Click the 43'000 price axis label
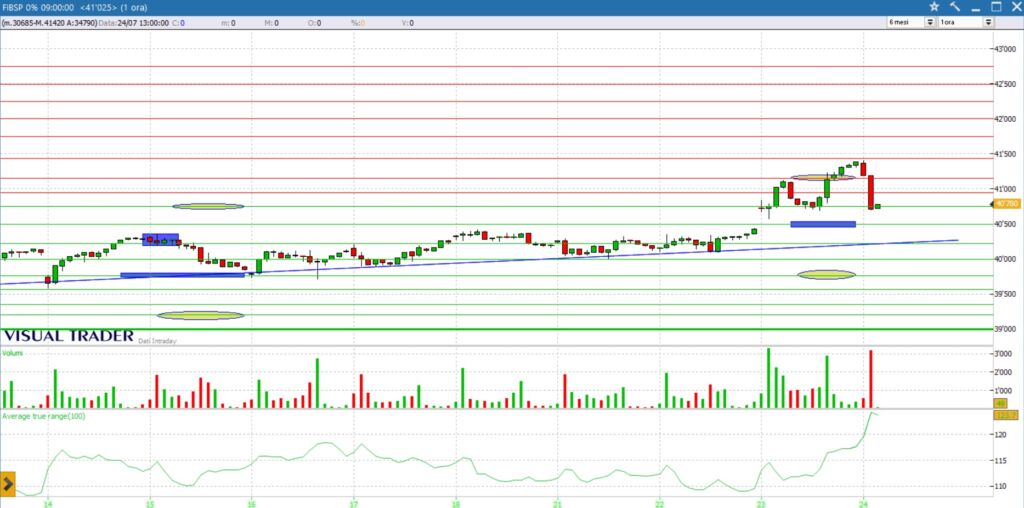This screenshot has width=1024, height=508. click(1006, 49)
